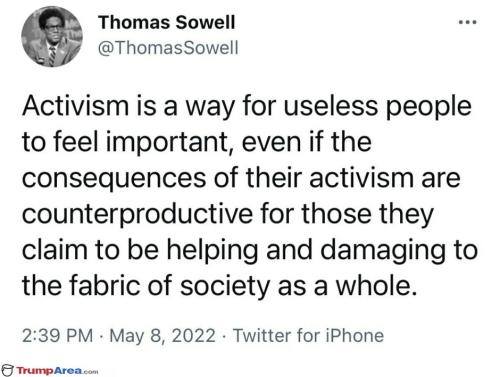This screenshot has width=500, height=377.
Task: Click the word "consequences" in the tweet
Action: click(114, 179)
